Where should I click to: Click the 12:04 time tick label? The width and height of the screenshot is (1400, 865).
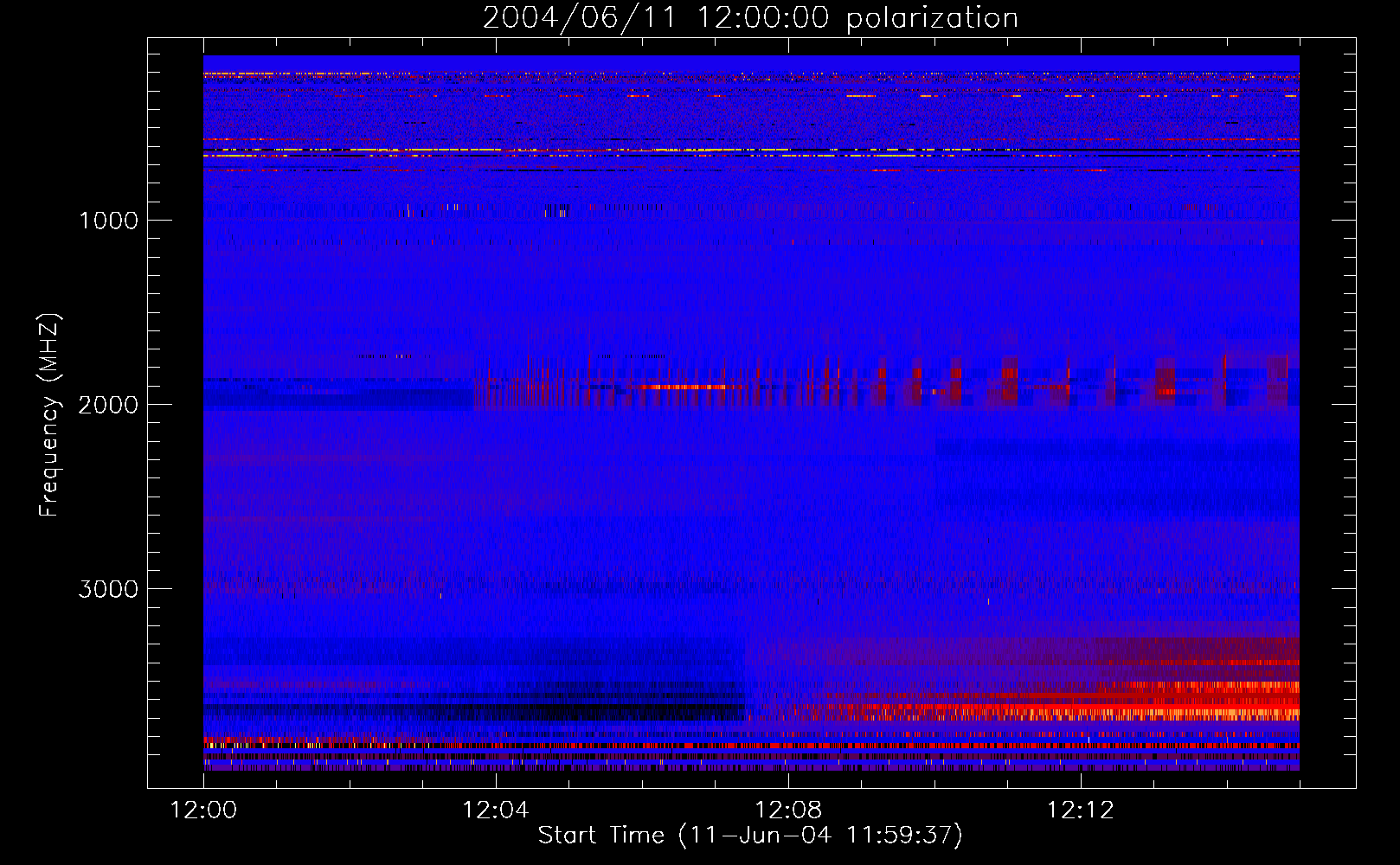pos(496,810)
